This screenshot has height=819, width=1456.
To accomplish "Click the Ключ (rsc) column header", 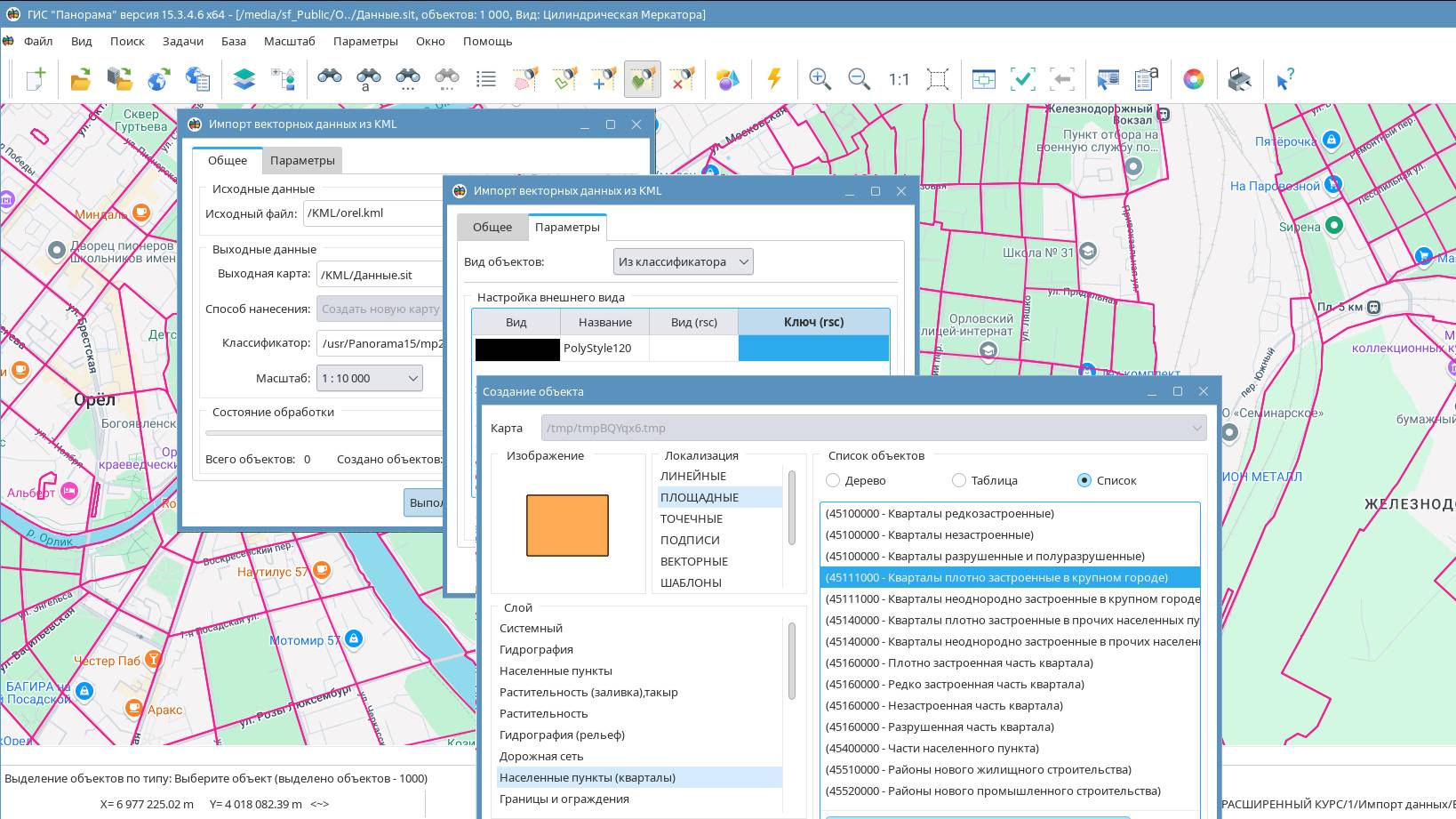I will [x=813, y=322].
